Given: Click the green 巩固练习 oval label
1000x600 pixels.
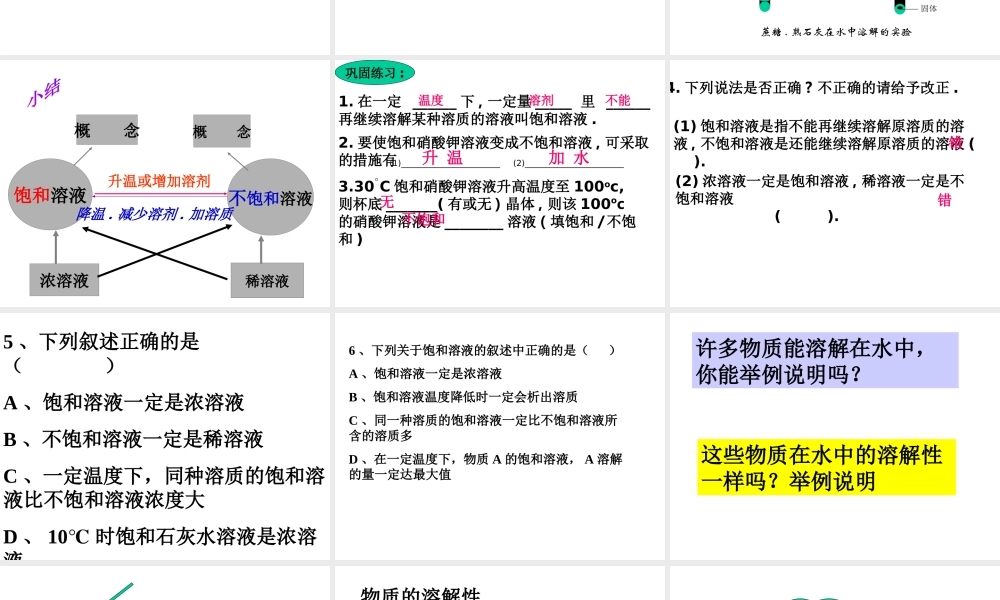Looking at the screenshot, I should click(375, 73).
